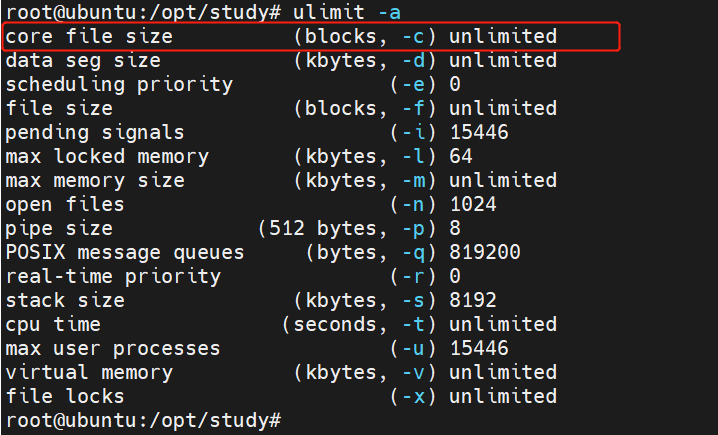This screenshot has height=435, width=718.
Task: Click the 0 value for scheduling priority
Action: coord(455,84)
